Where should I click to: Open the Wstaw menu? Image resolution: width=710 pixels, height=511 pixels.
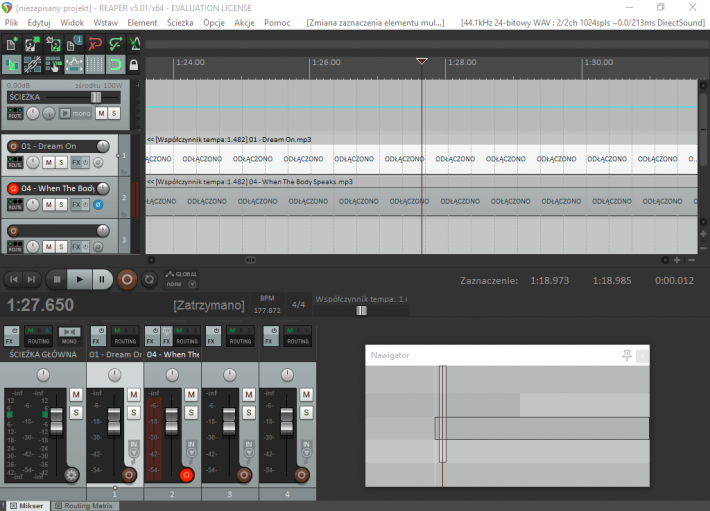106,23
